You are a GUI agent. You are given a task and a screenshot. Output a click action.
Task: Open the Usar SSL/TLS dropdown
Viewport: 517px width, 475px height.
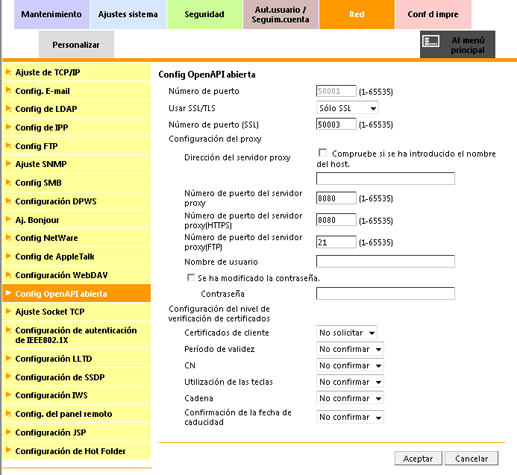click(347, 108)
